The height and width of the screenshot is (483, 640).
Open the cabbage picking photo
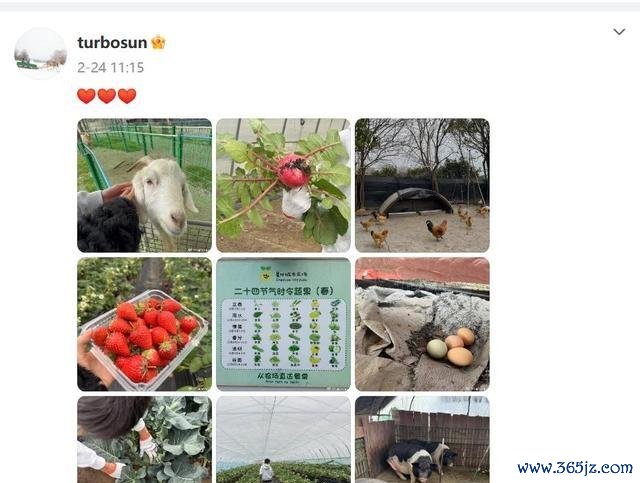tap(144, 440)
